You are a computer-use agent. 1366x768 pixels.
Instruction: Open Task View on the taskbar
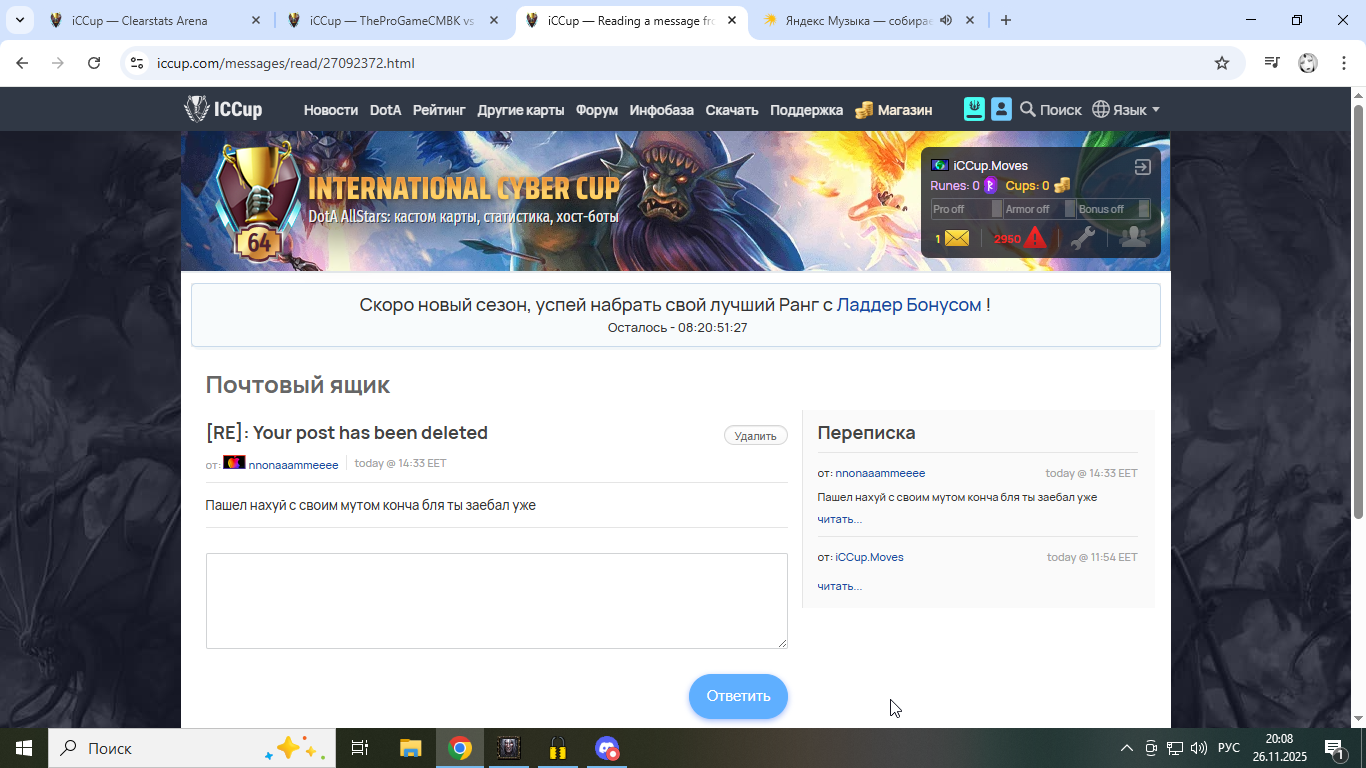pos(360,748)
